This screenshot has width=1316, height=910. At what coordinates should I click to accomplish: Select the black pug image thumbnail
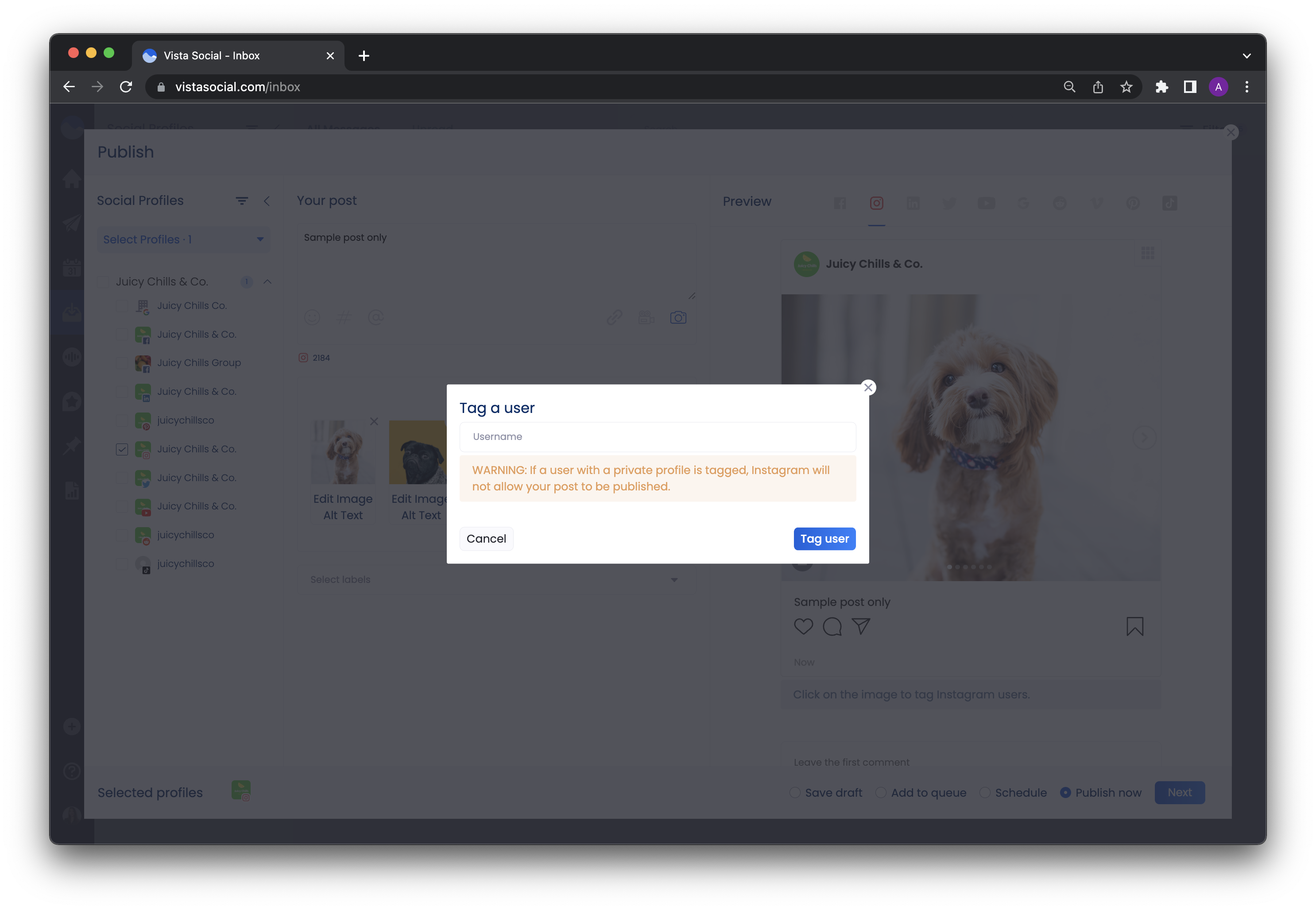click(418, 453)
